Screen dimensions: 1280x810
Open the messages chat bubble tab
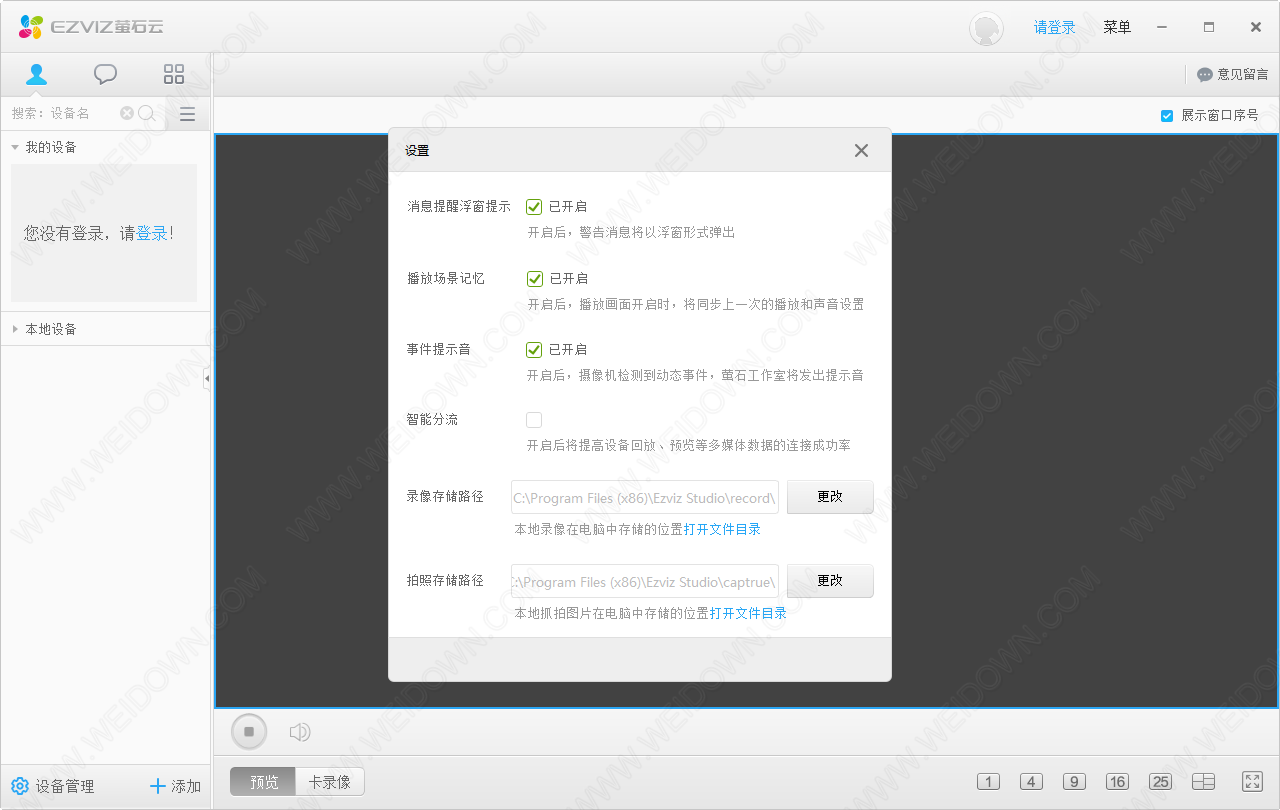point(105,74)
